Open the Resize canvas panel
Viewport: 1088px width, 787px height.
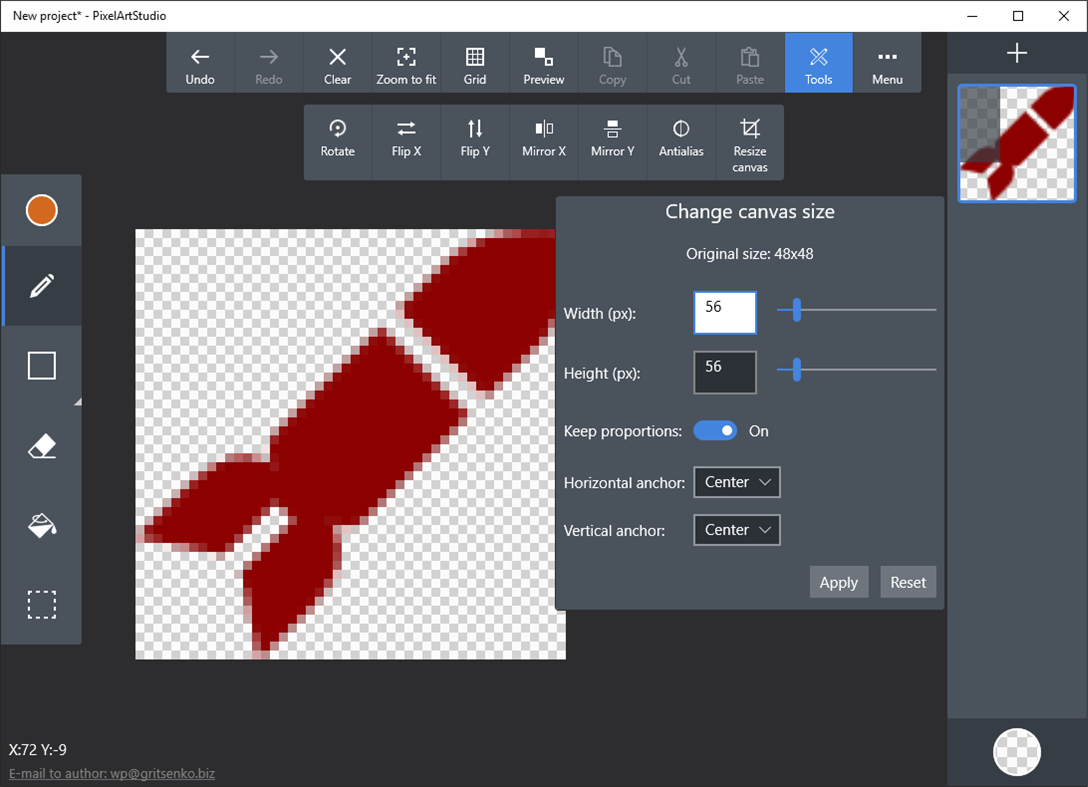750,142
